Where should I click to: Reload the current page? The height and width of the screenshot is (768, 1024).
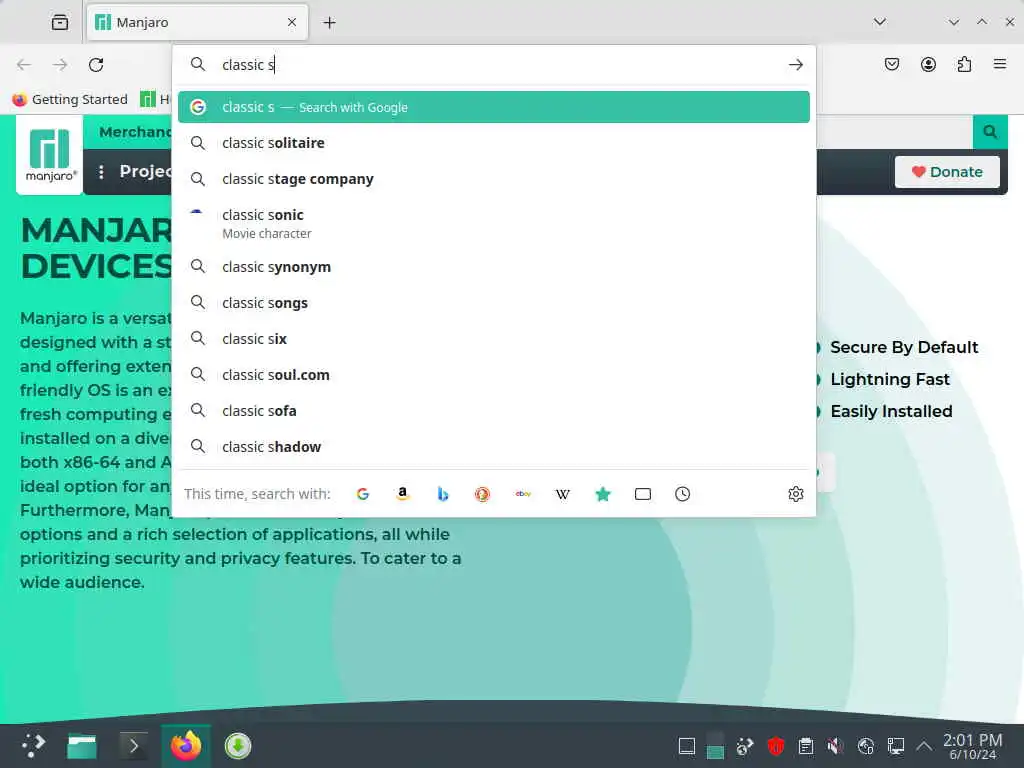96,65
